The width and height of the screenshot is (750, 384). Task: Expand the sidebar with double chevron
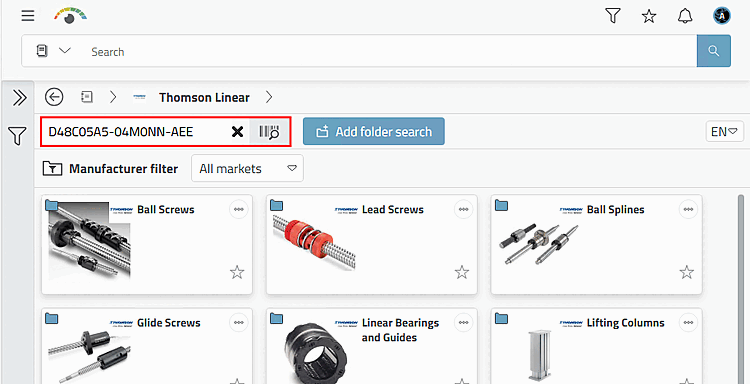pyautogui.click(x=19, y=98)
